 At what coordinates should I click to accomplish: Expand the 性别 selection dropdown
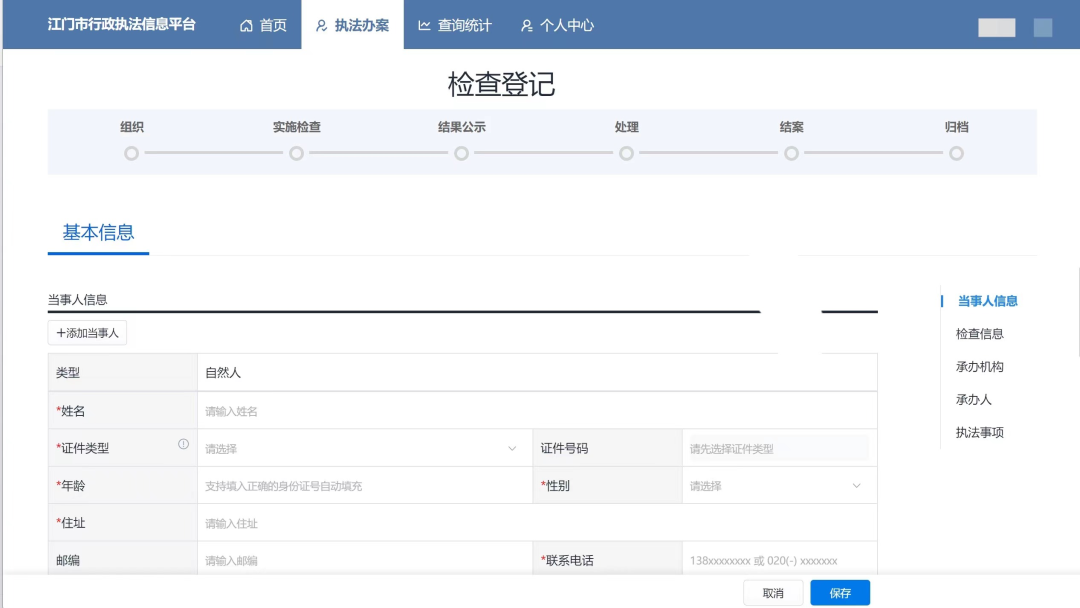778,485
